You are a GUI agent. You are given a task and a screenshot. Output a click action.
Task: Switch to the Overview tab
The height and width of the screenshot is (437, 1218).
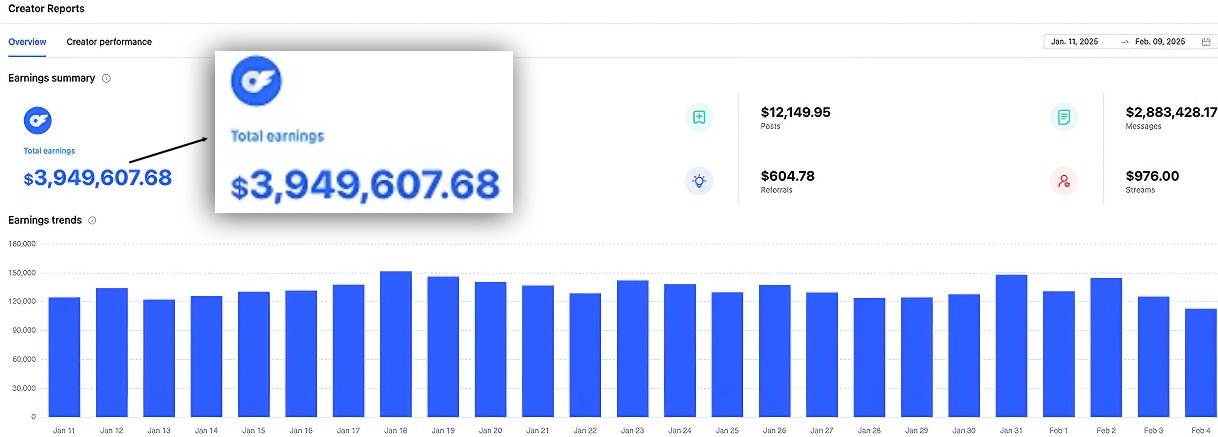27,42
